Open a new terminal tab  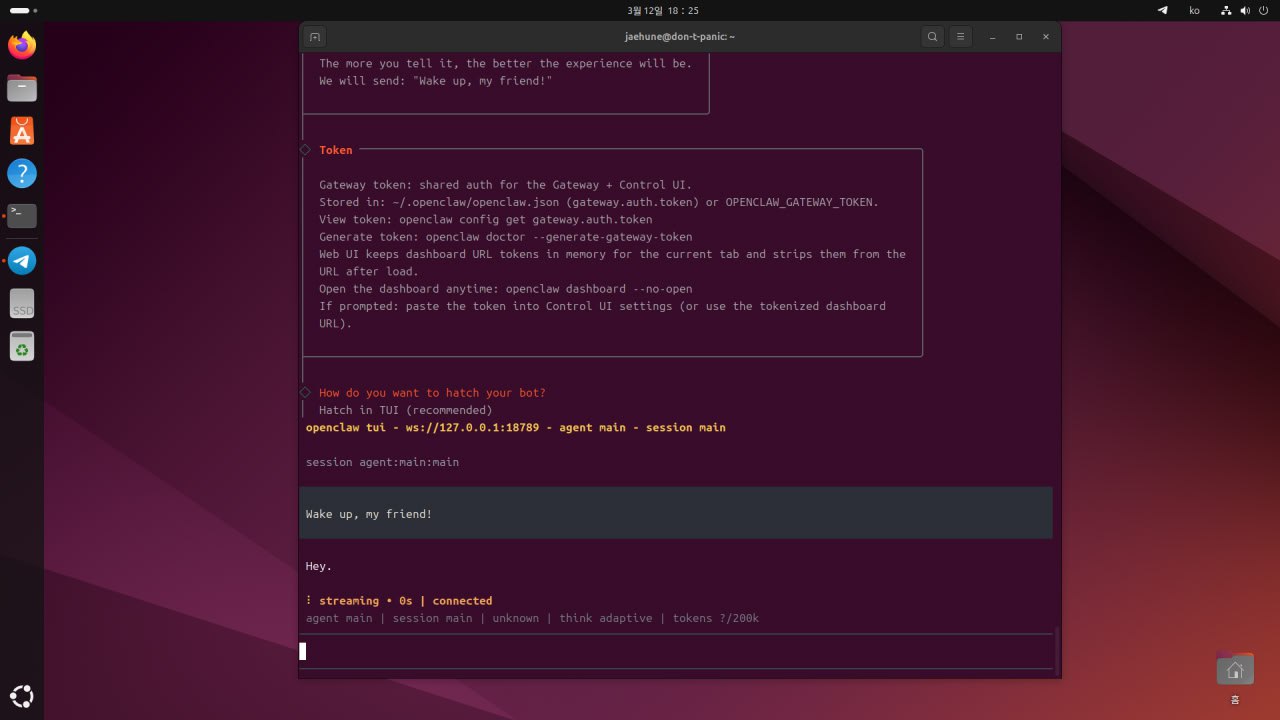314,36
